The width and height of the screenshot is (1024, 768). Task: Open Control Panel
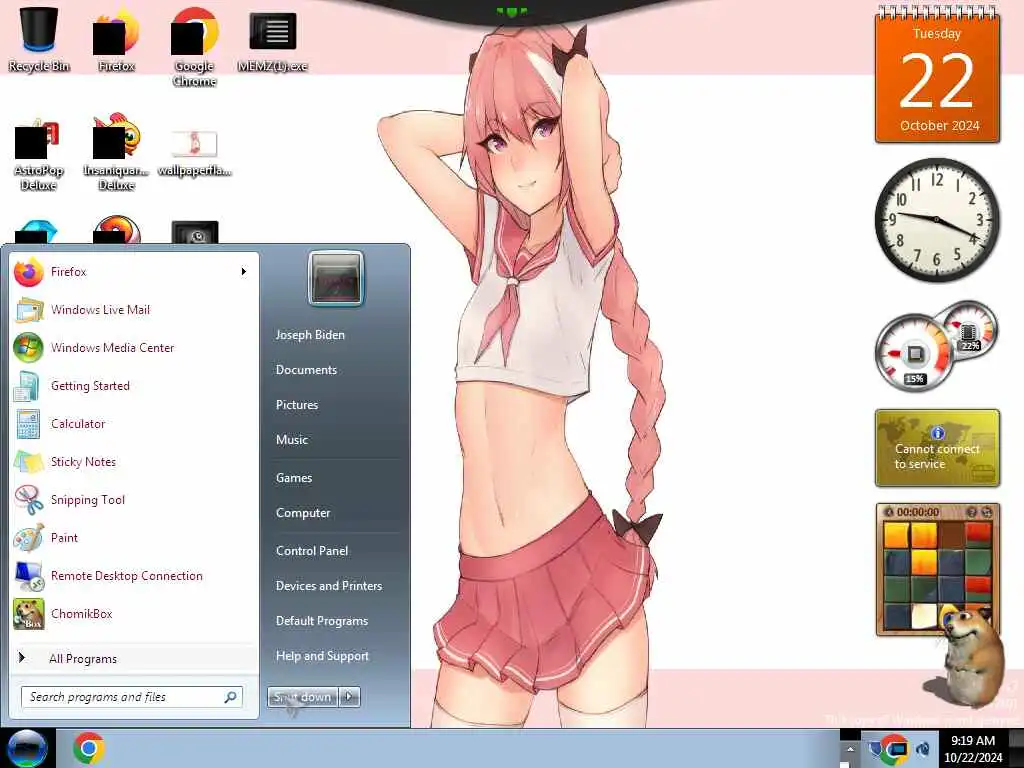coord(312,551)
